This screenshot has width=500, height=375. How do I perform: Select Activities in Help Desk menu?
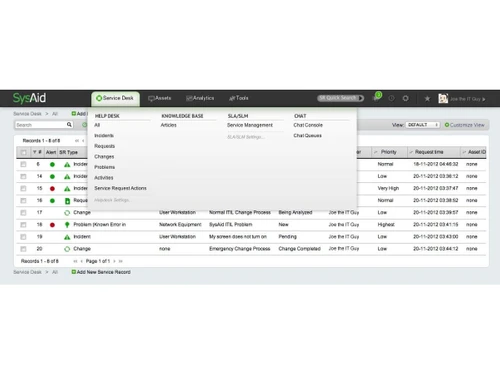104,178
